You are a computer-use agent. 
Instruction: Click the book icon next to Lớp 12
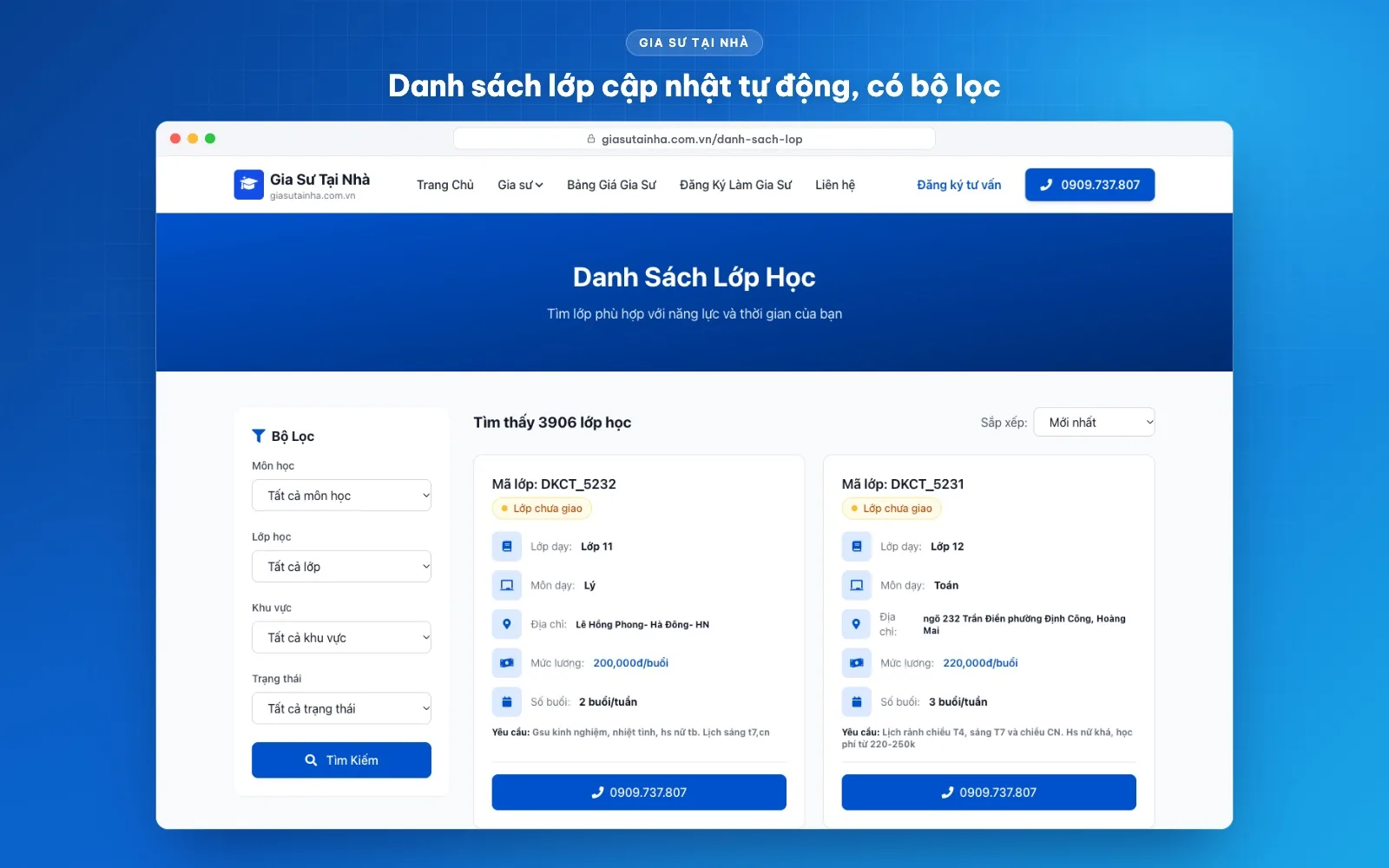tap(857, 547)
